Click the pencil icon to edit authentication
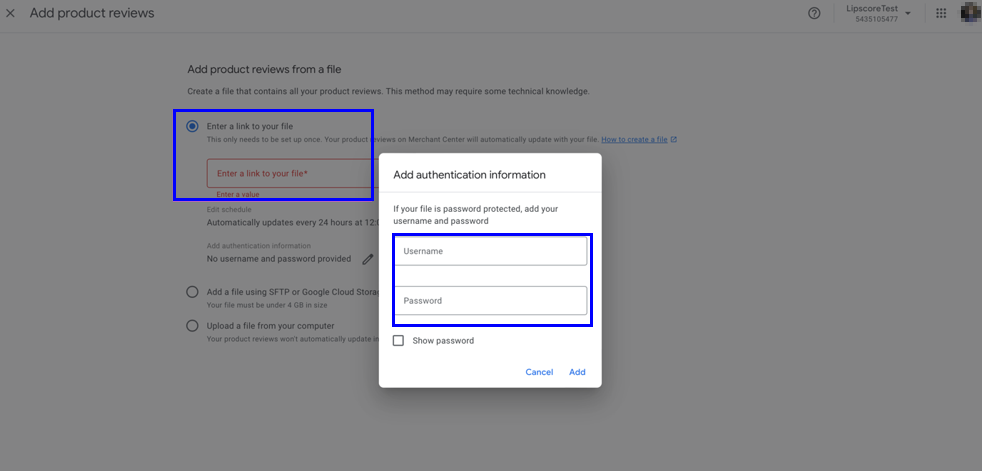 [368, 259]
